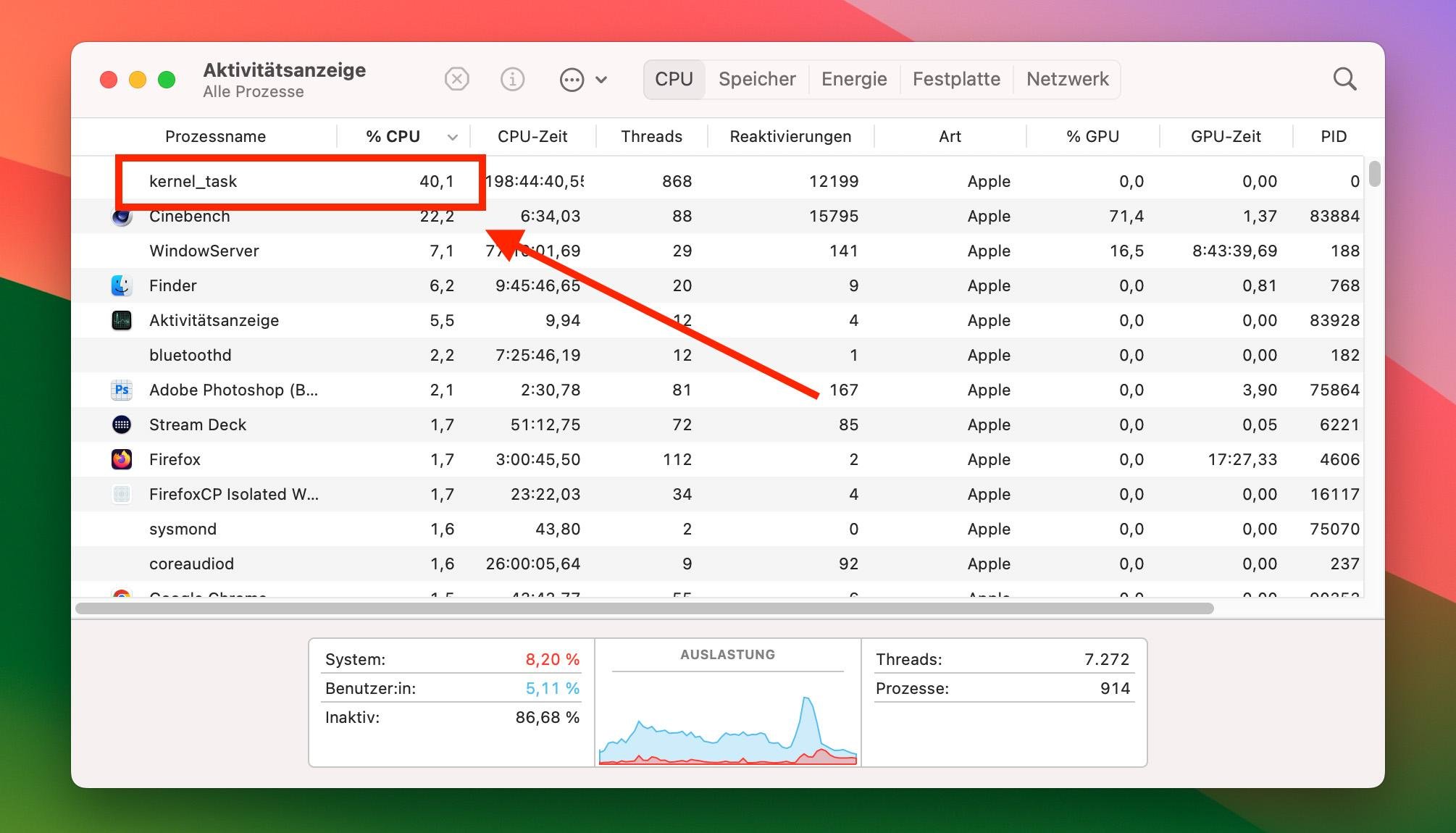
Task: Click the Stream Deck app icon
Action: (x=122, y=424)
